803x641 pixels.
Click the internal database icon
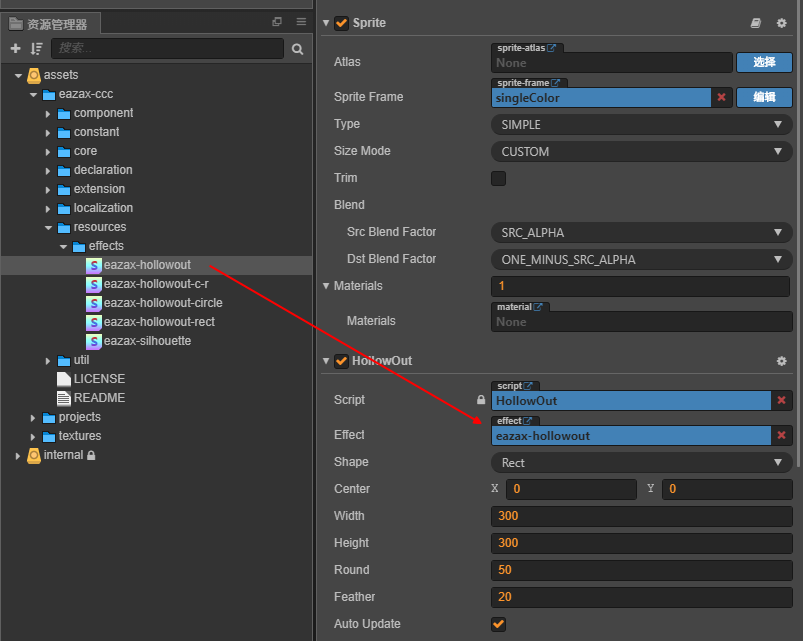pos(34,455)
